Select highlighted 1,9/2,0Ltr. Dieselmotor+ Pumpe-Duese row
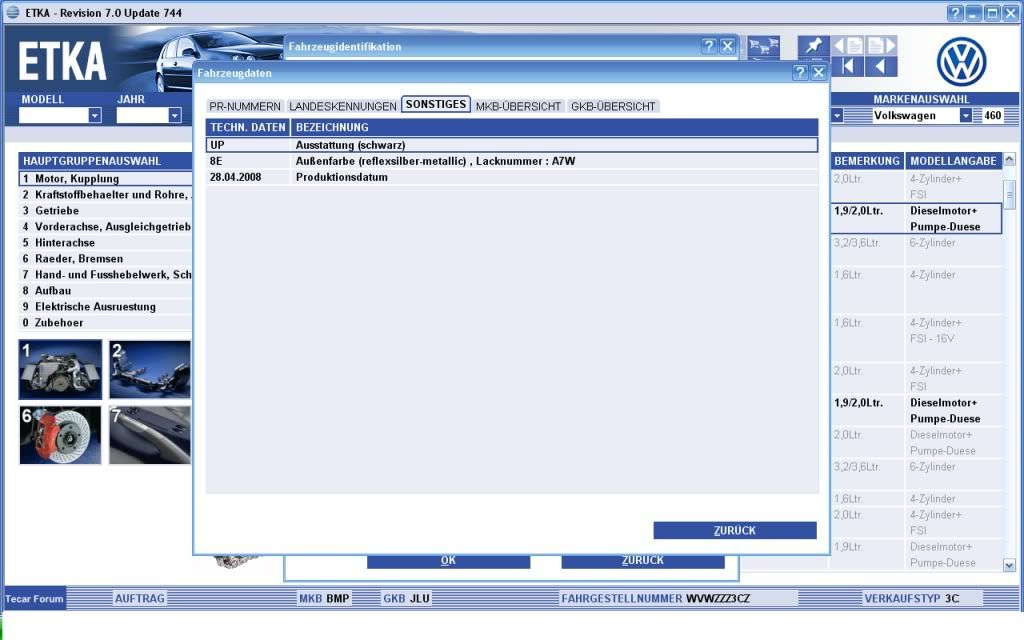The width and height of the screenshot is (1024, 640). (x=916, y=219)
